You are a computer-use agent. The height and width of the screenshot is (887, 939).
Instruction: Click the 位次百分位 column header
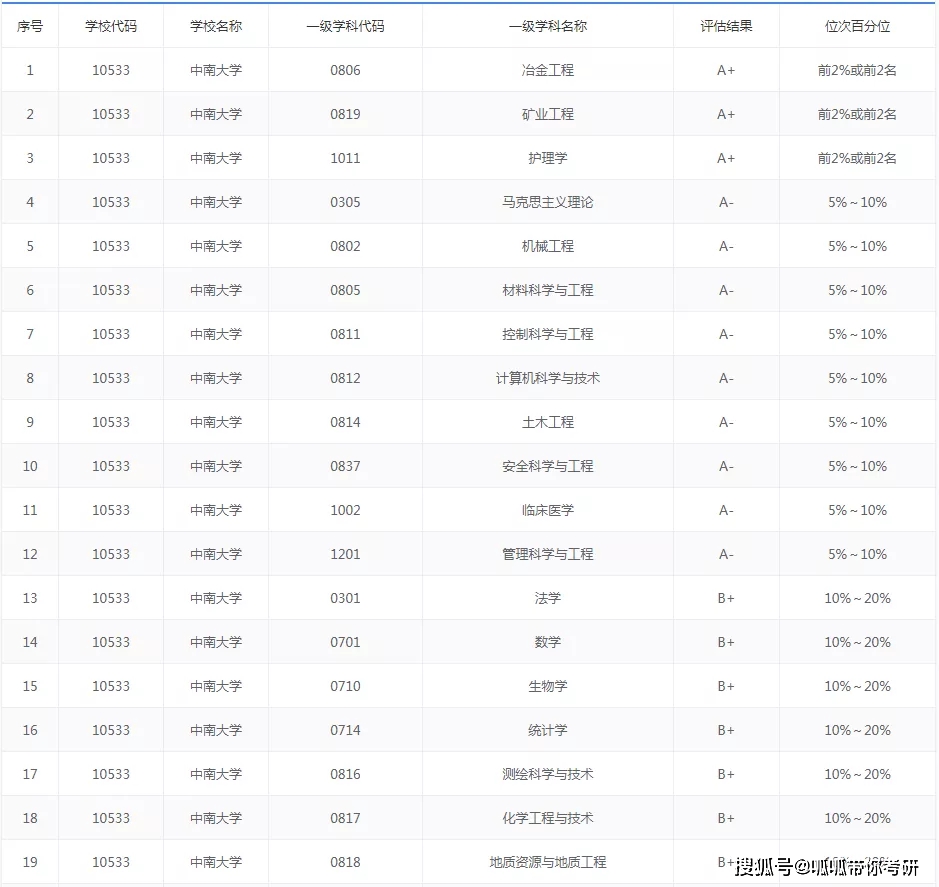pos(857,26)
